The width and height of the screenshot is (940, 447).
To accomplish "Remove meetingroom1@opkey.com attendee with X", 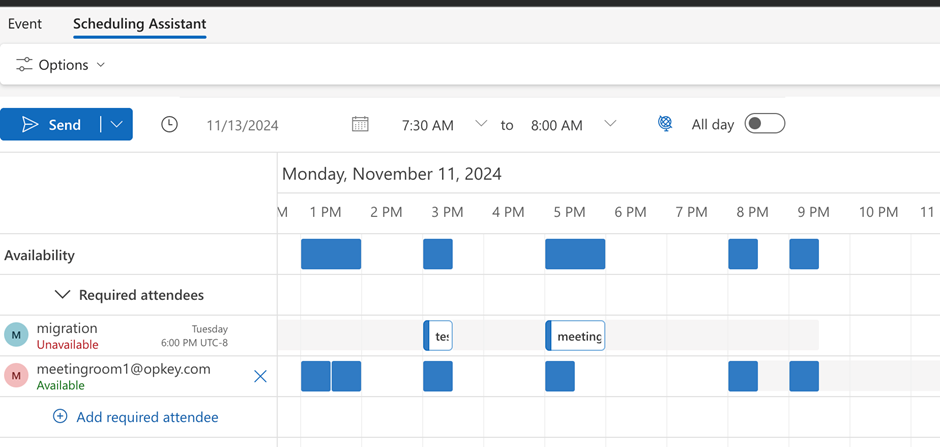I will [260, 376].
